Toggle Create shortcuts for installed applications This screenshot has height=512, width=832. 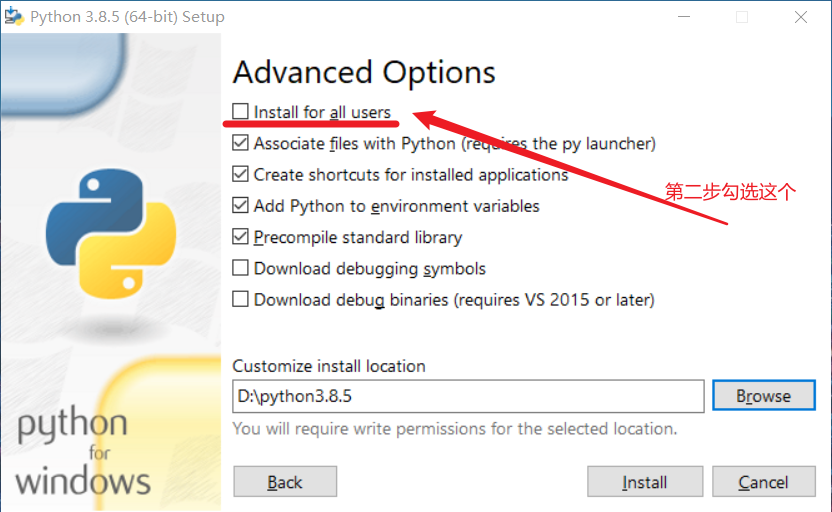(x=240, y=174)
